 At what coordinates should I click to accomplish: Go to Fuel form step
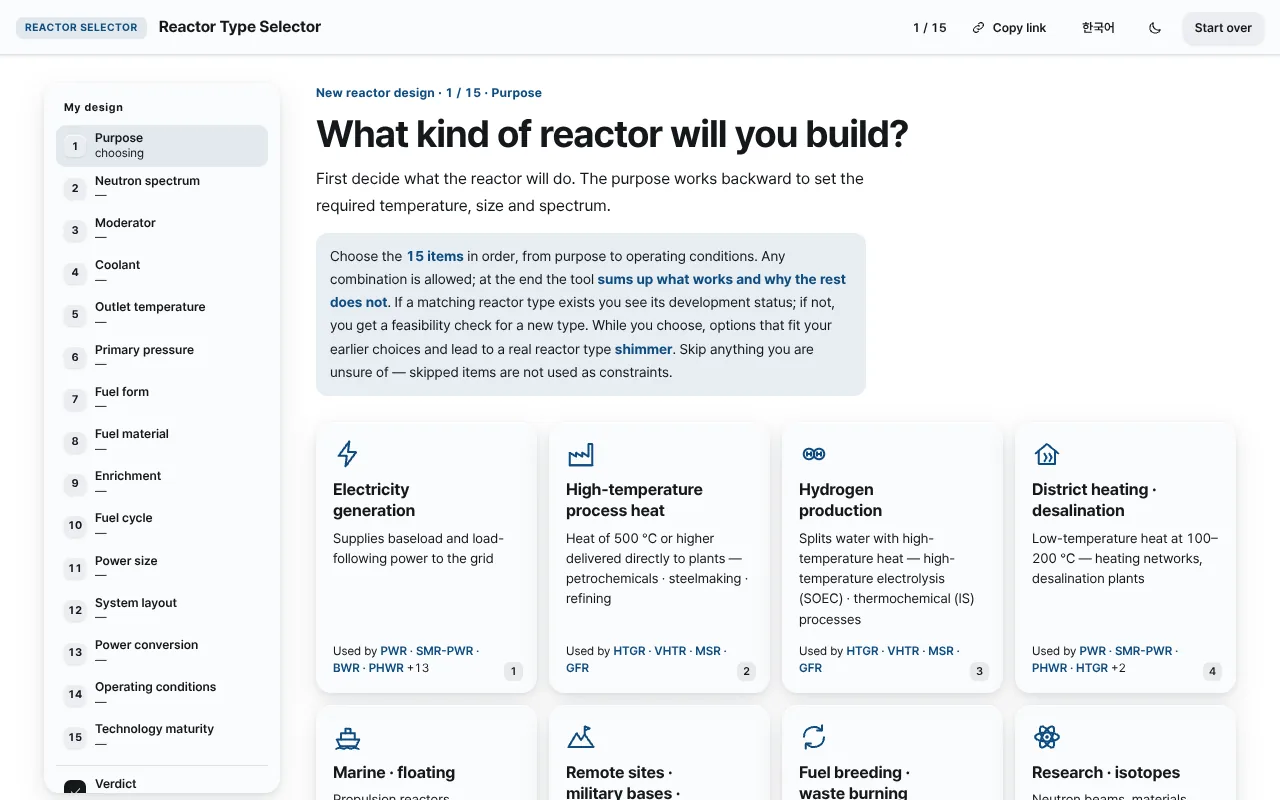(x=162, y=399)
